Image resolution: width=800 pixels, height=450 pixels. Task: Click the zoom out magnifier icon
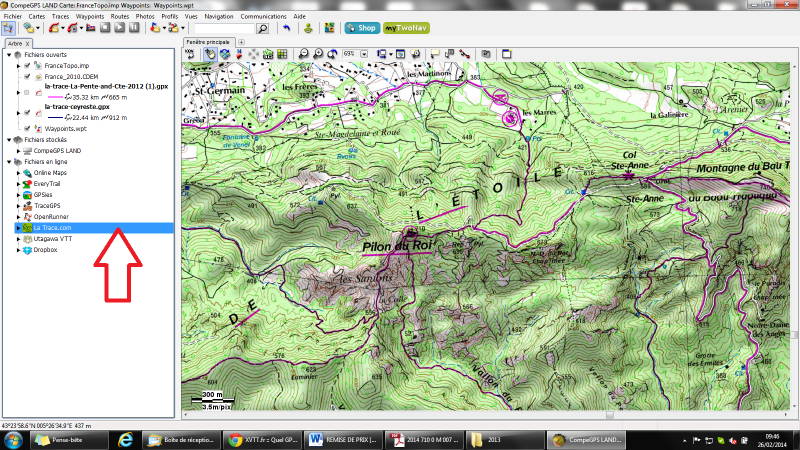tap(303, 54)
